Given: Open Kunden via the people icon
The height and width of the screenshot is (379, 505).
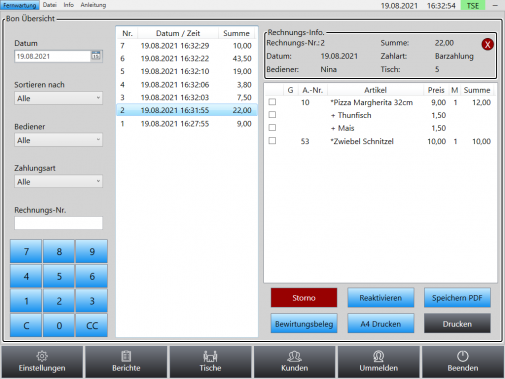Looking at the screenshot, I should (294, 356).
